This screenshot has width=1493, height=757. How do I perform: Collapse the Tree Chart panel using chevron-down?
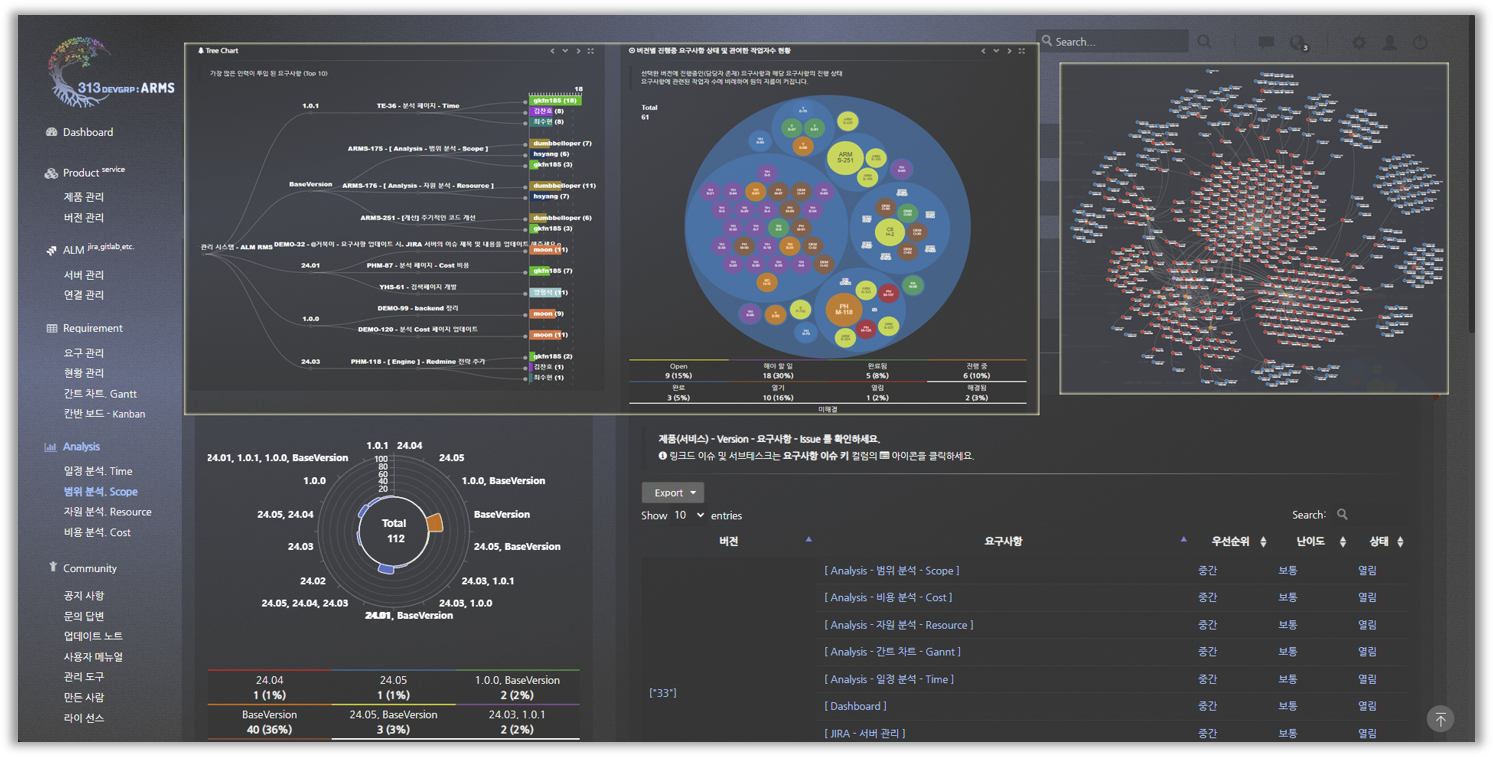(x=565, y=50)
